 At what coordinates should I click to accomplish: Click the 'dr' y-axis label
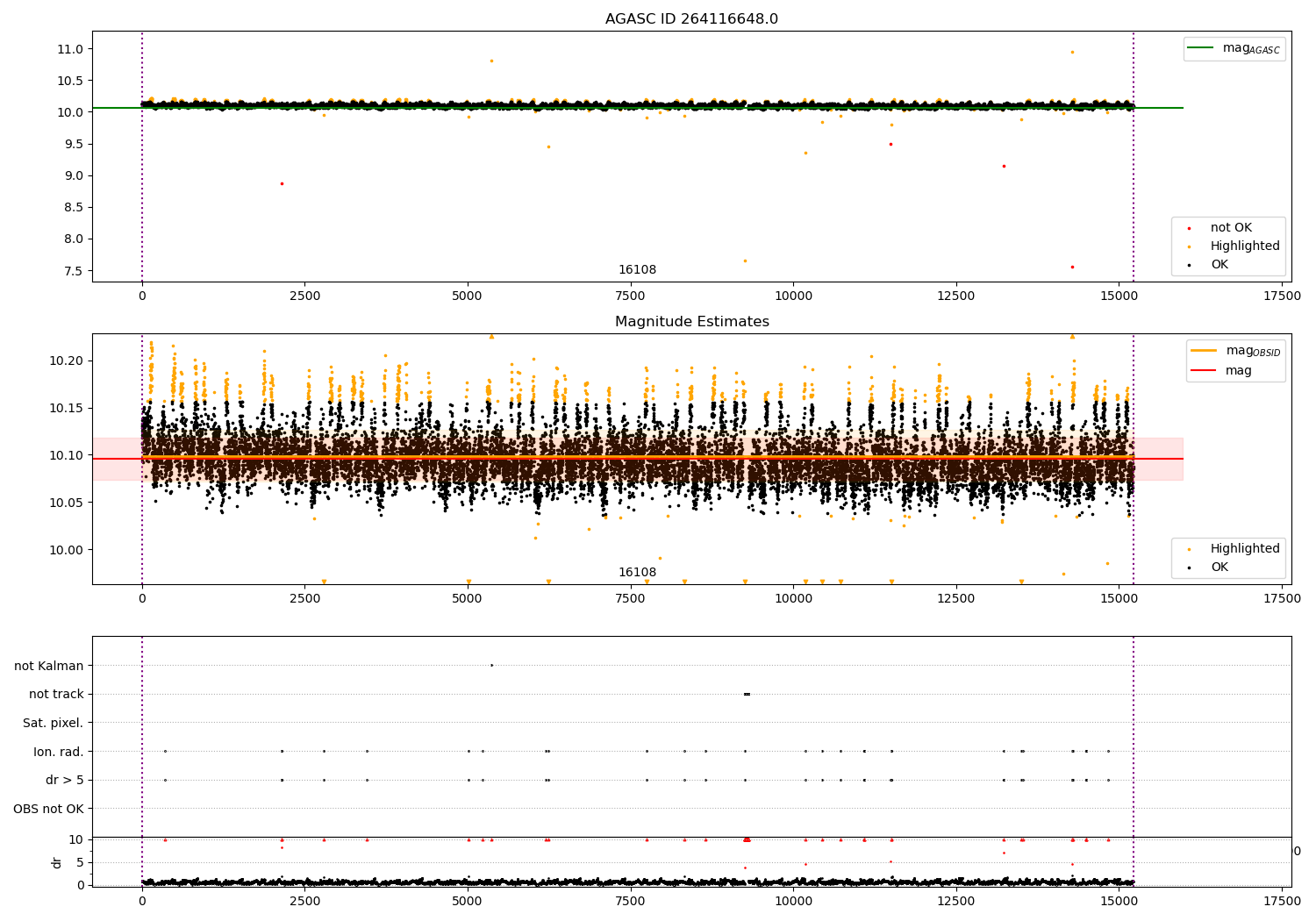[57, 862]
